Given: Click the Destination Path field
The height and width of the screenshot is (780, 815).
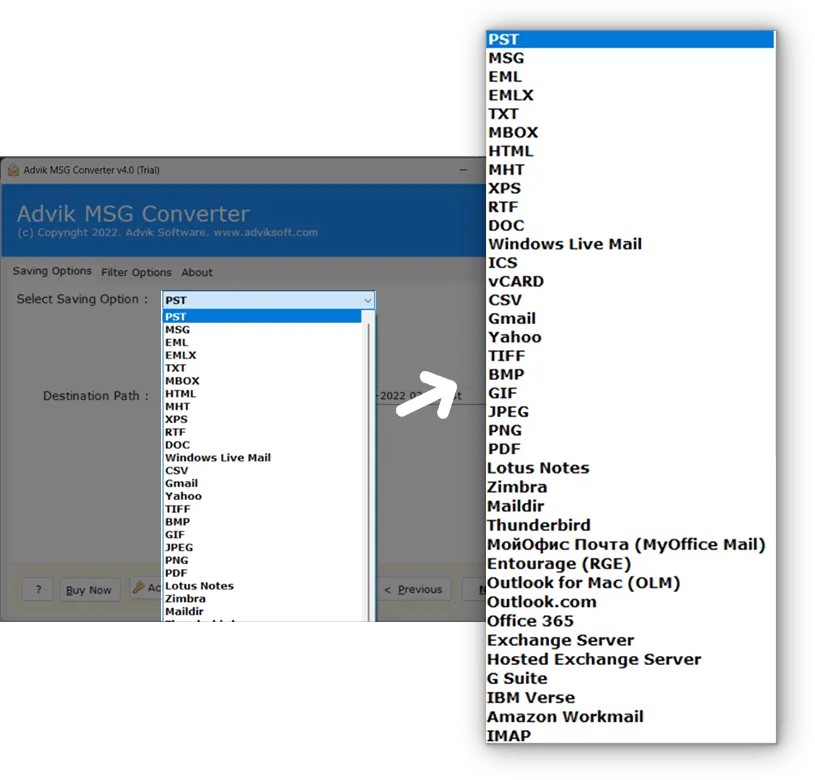Looking at the screenshot, I should click(x=430, y=396).
